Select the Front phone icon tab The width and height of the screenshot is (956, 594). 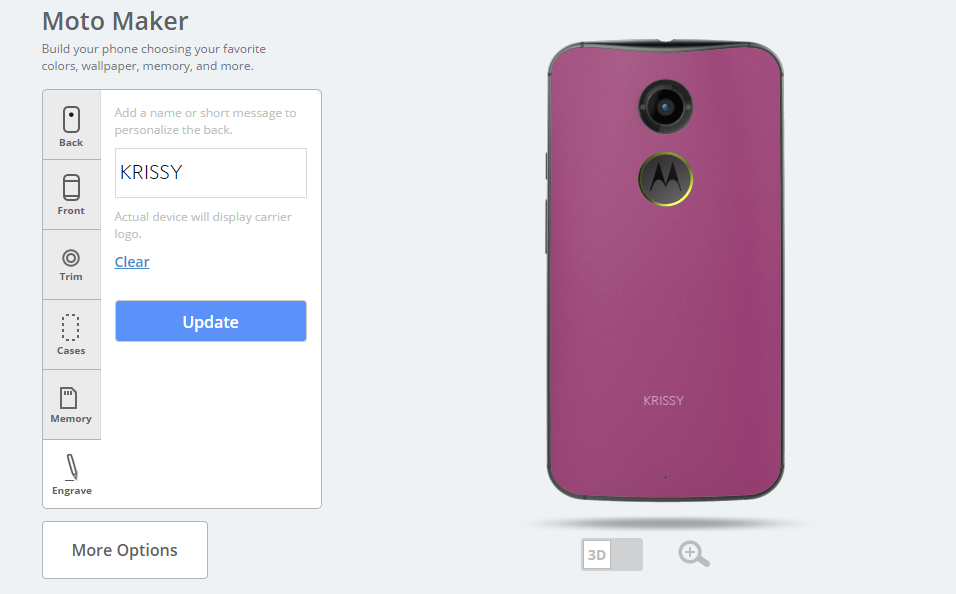click(71, 195)
